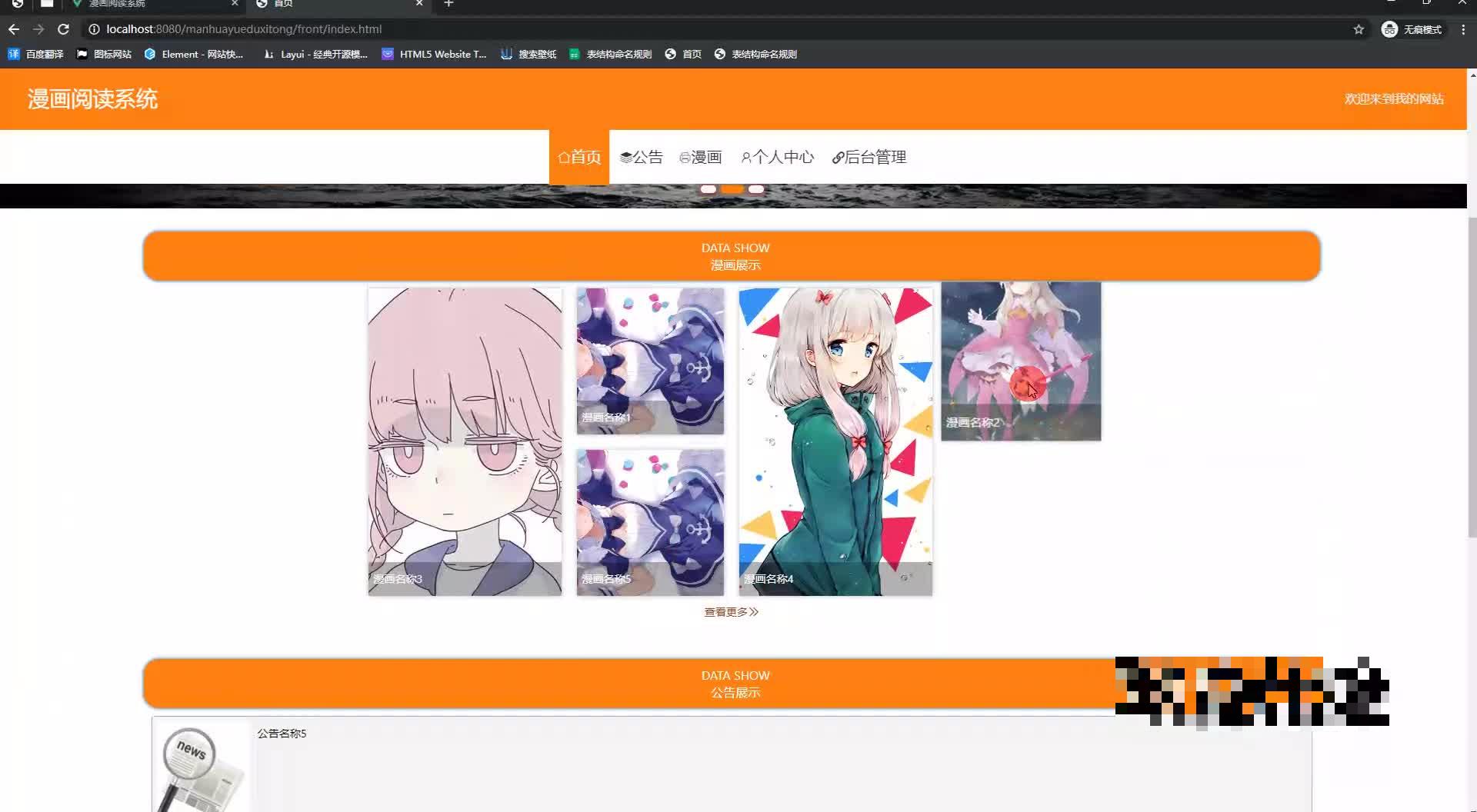The height and width of the screenshot is (812, 1477).
Task: Select the first carousel indicator dot
Action: [x=708, y=189]
